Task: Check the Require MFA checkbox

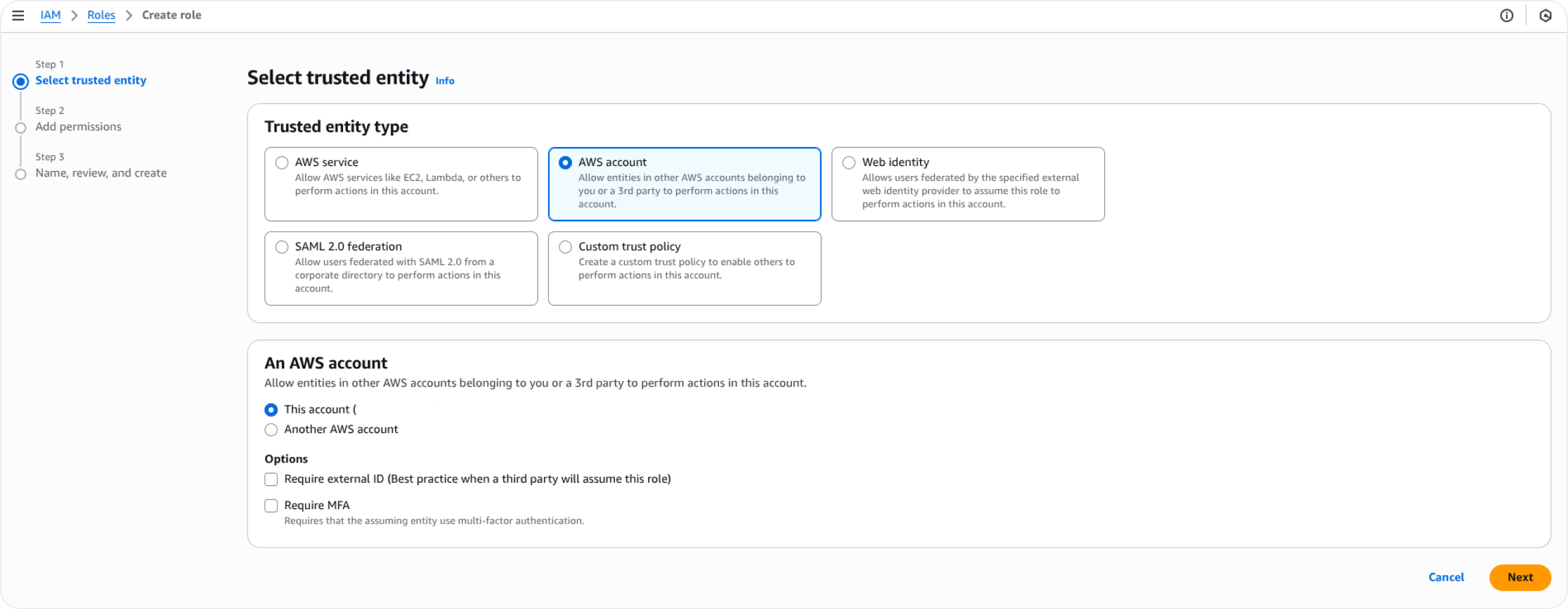Action: (271, 505)
